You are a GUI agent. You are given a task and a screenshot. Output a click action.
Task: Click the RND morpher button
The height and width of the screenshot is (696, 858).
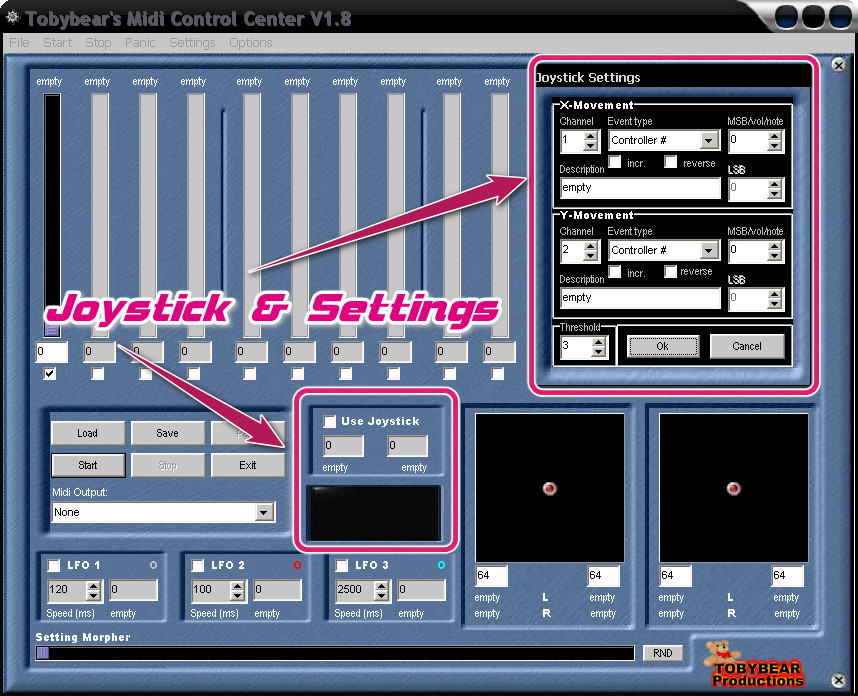tap(663, 653)
